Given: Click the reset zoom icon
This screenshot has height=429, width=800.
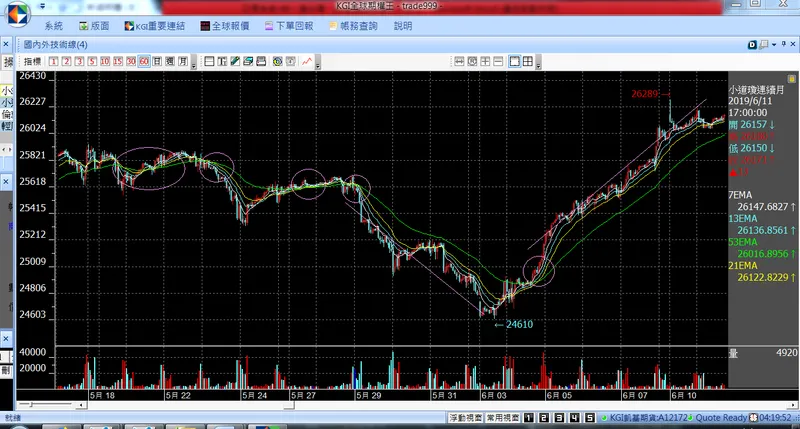Looking at the screenshot, I should [472, 62].
